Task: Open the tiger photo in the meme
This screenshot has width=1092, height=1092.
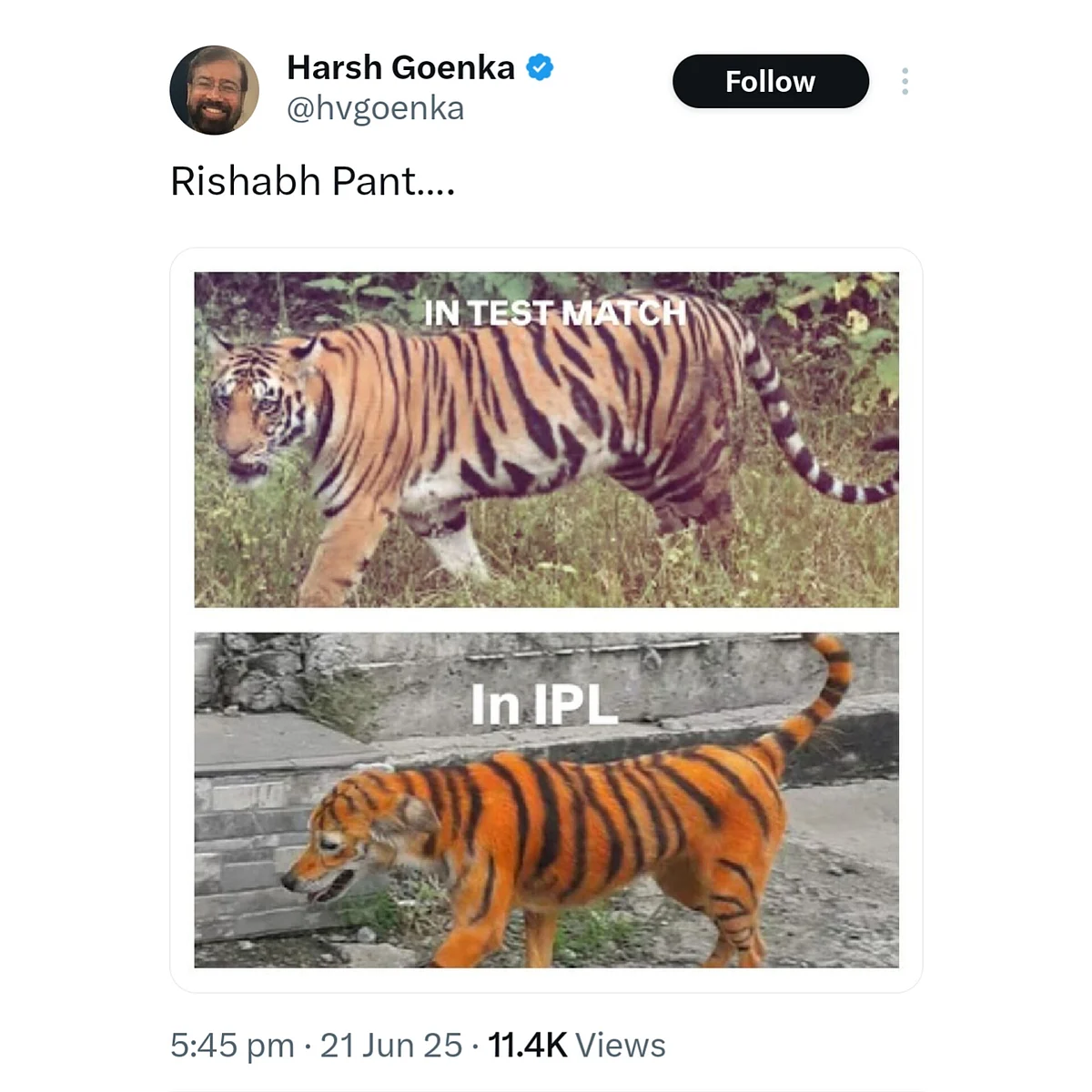Action: coord(546,440)
